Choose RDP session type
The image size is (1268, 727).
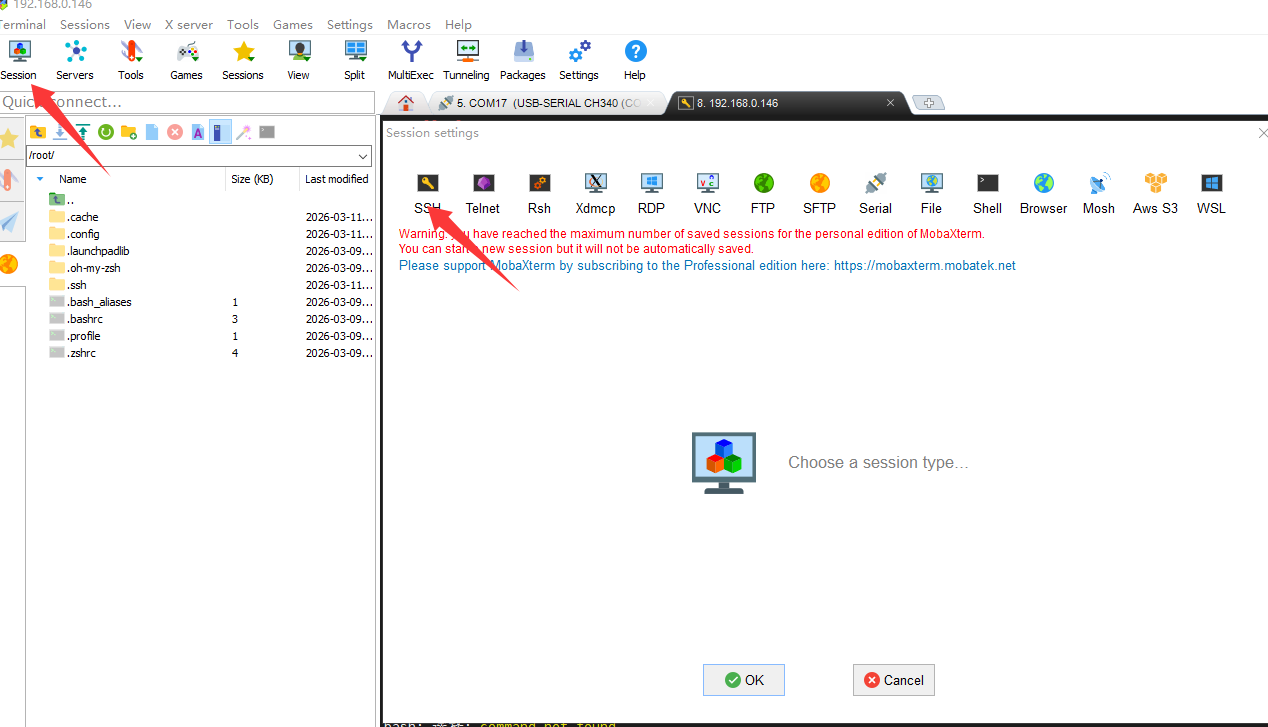(x=651, y=194)
